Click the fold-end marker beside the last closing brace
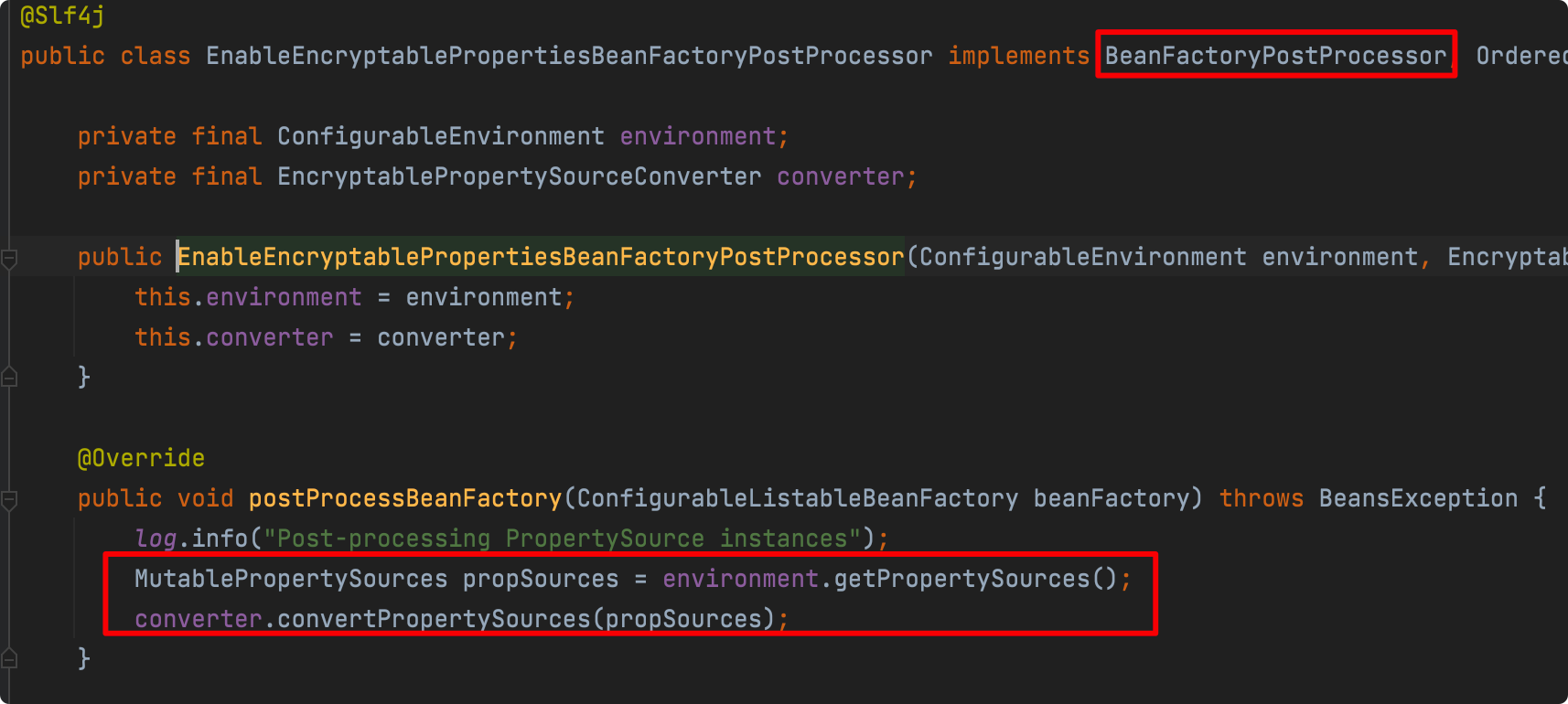1568x704 pixels. 9,657
